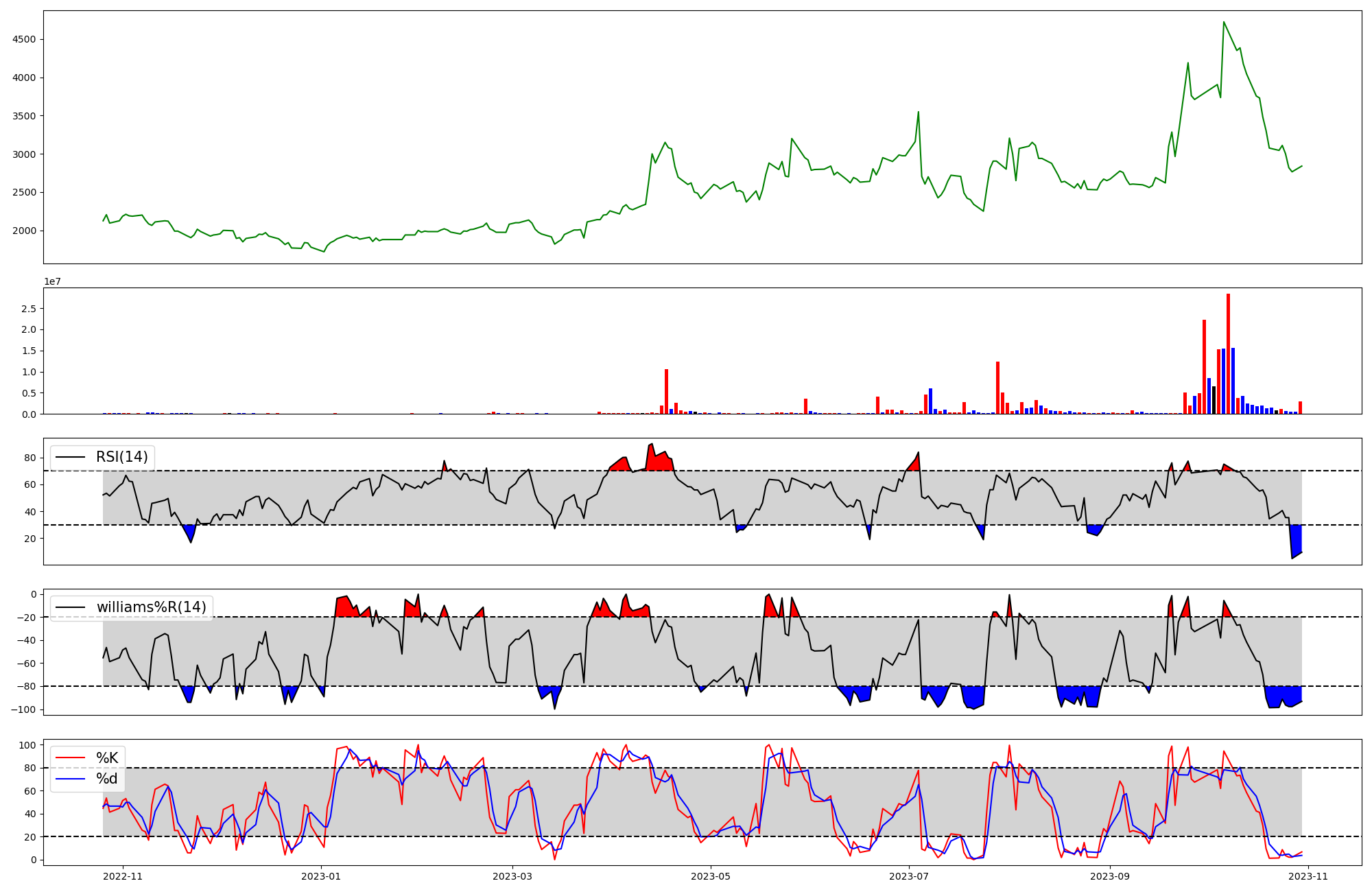This screenshot has height=892, width=1372.
Task: Click the 2023-05 x-axis date label
Action: tap(711, 876)
